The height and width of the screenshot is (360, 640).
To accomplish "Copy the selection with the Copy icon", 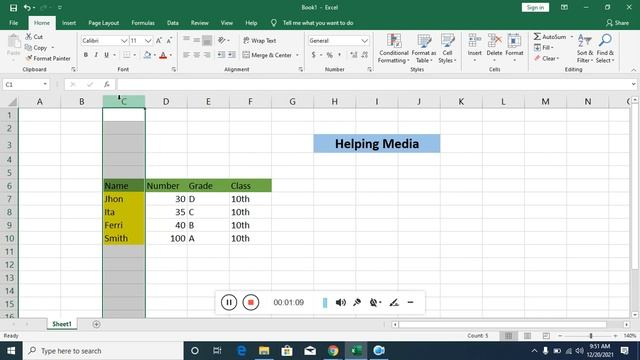I will point(28,48).
